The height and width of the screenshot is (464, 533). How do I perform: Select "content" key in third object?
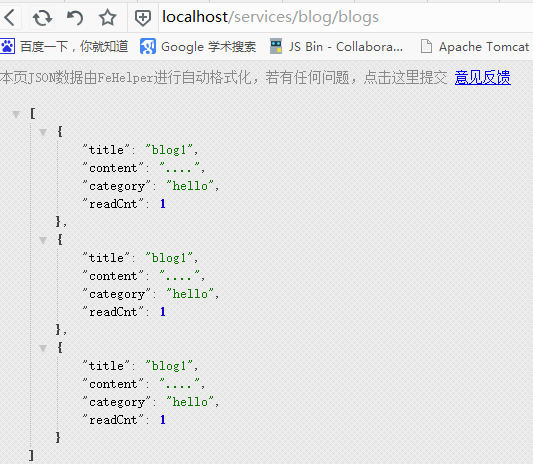click(x=114, y=384)
